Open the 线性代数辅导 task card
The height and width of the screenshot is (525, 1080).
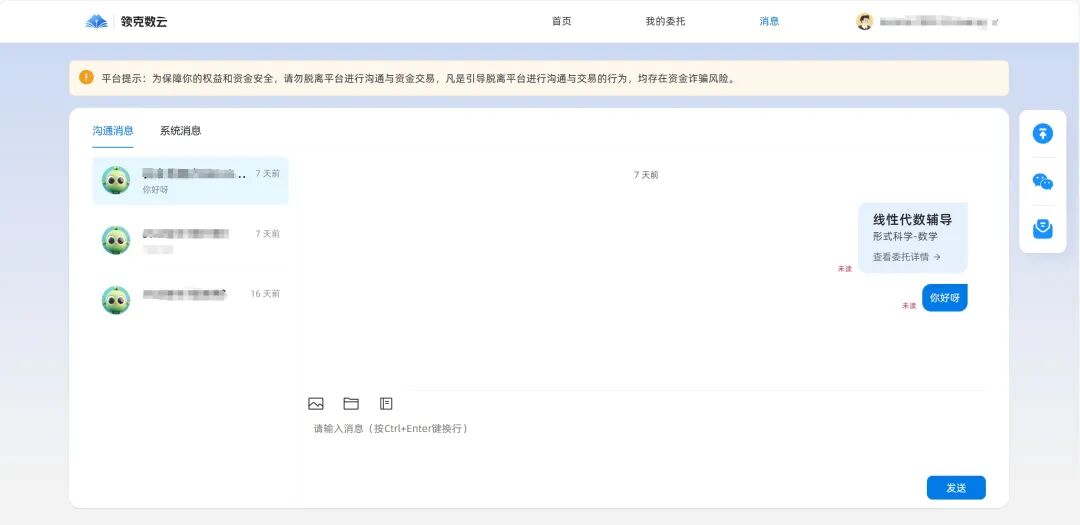click(x=913, y=238)
